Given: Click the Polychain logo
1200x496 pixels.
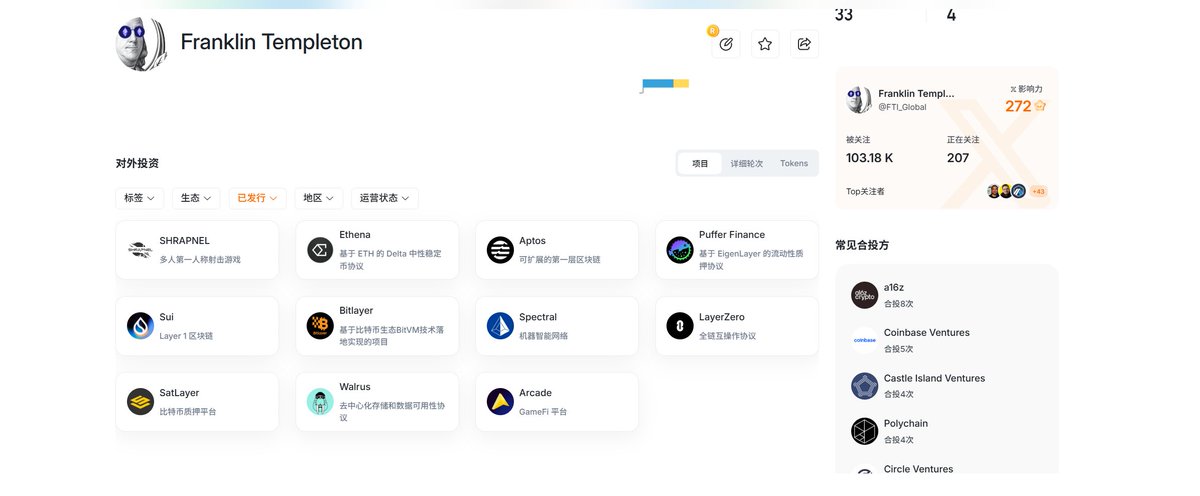Looking at the screenshot, I should coord(864,432).
